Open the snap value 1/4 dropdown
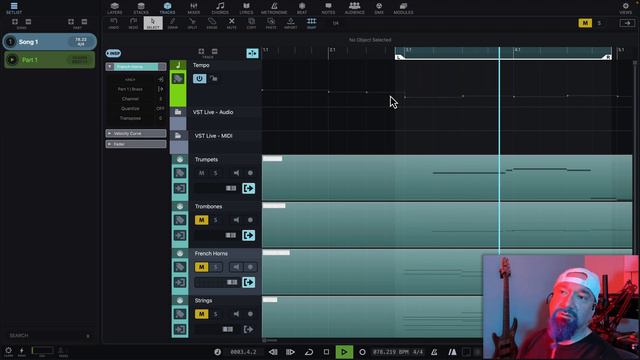Image resolution: width=640 pixels, height=360 pixels. [336, 23]
